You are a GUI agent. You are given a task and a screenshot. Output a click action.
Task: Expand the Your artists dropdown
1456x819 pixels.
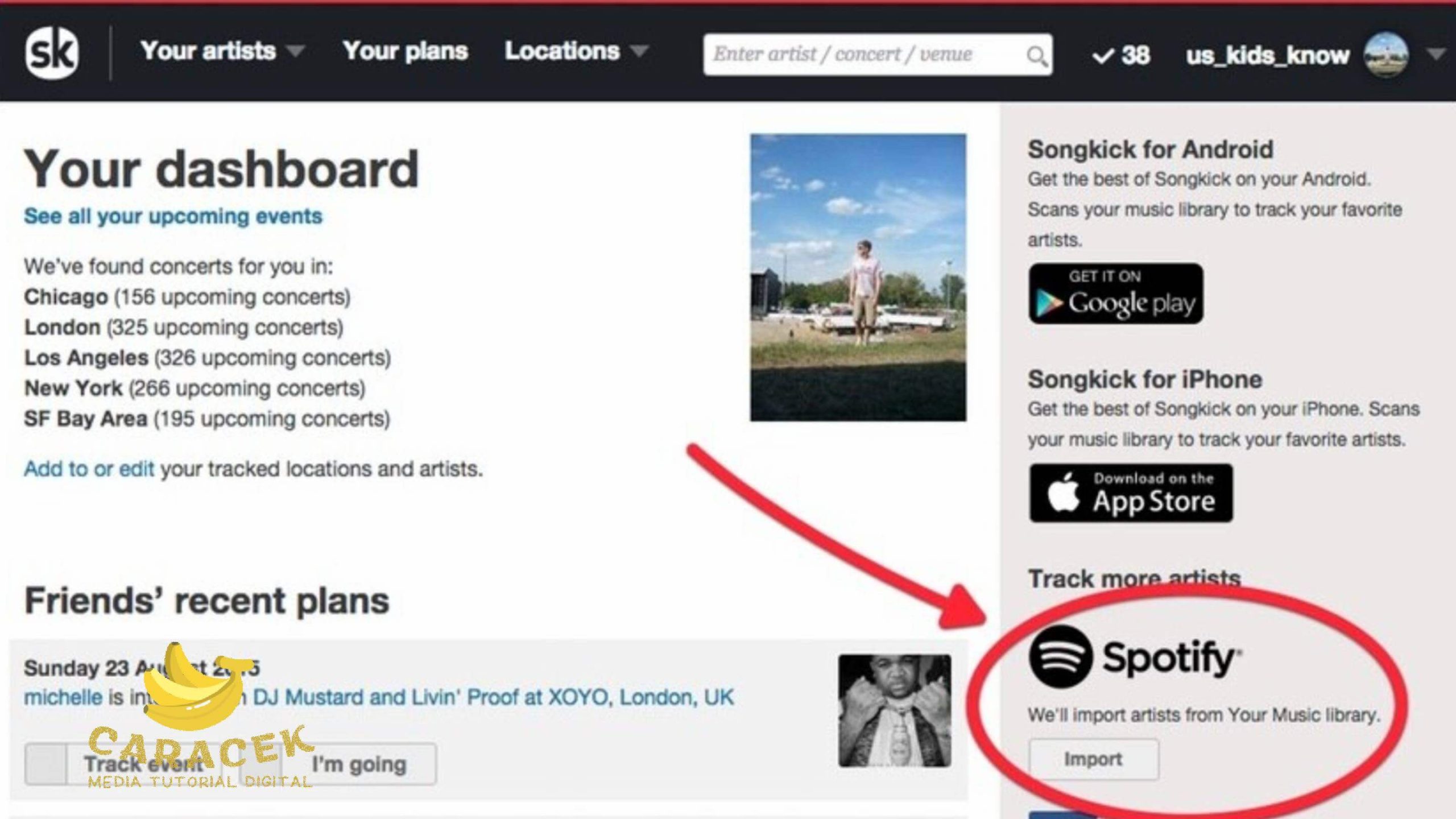[x=222, y=51]
